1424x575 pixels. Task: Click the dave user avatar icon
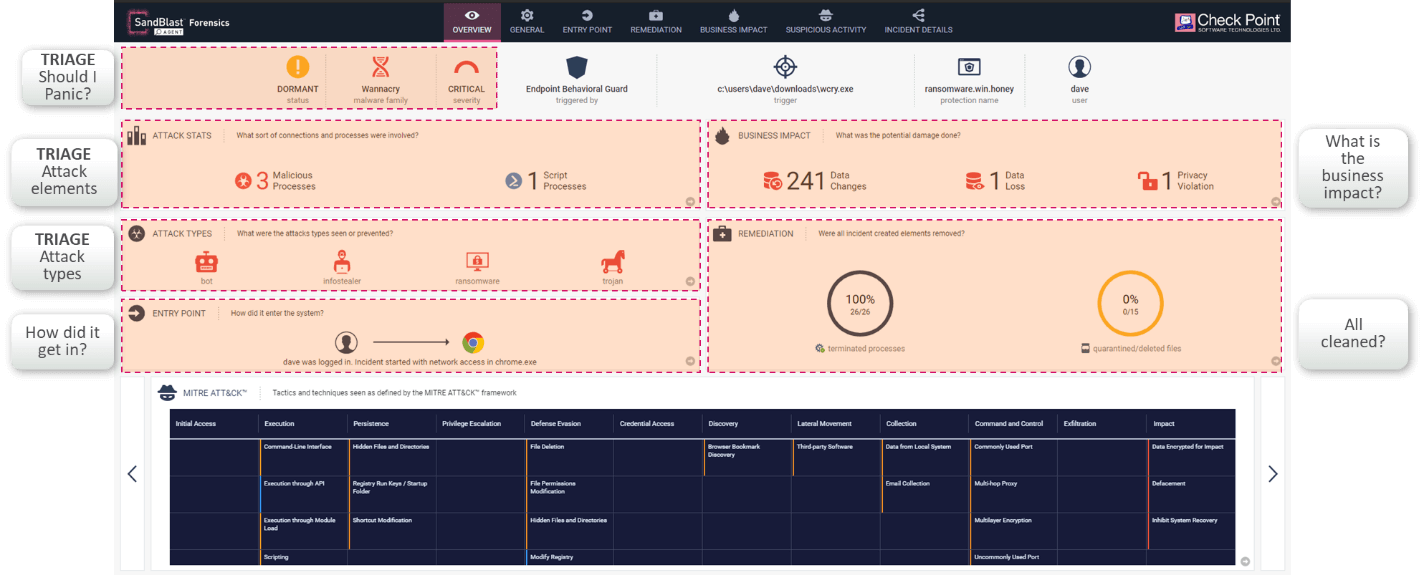pyautogui.click(x=1079, y=67)
